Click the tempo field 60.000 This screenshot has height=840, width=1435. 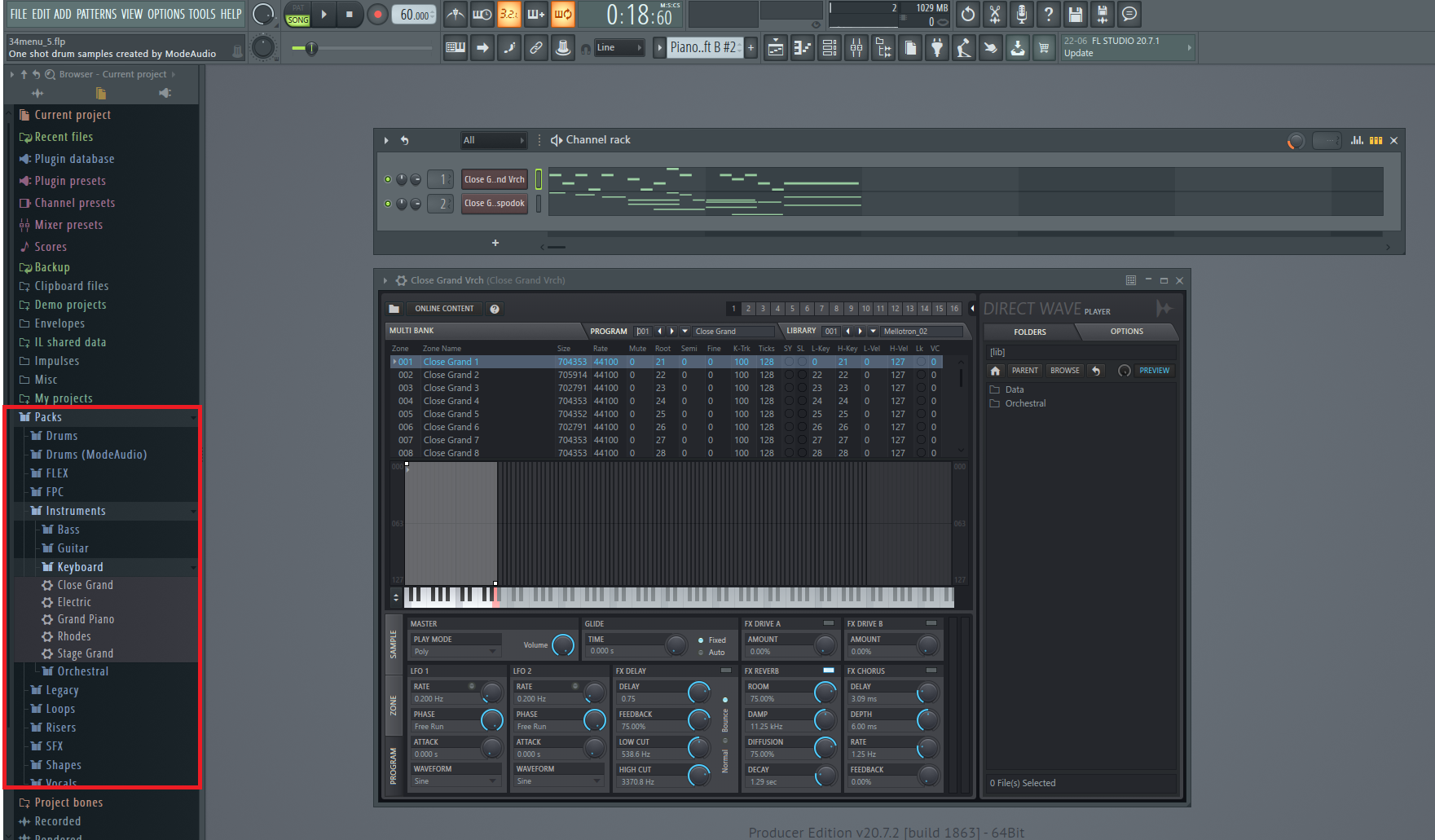click(x=416, y=15)
